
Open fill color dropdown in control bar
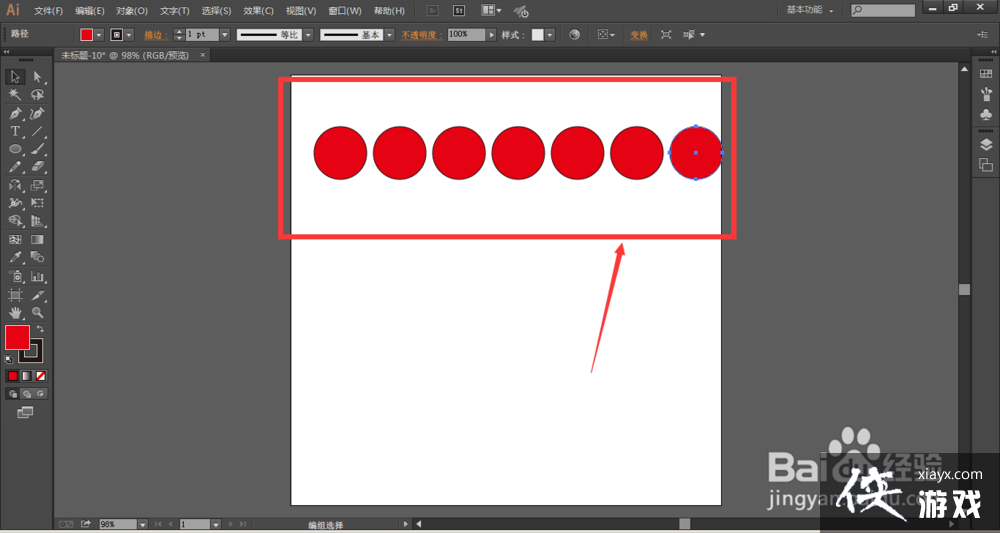[x=99, y=35]
